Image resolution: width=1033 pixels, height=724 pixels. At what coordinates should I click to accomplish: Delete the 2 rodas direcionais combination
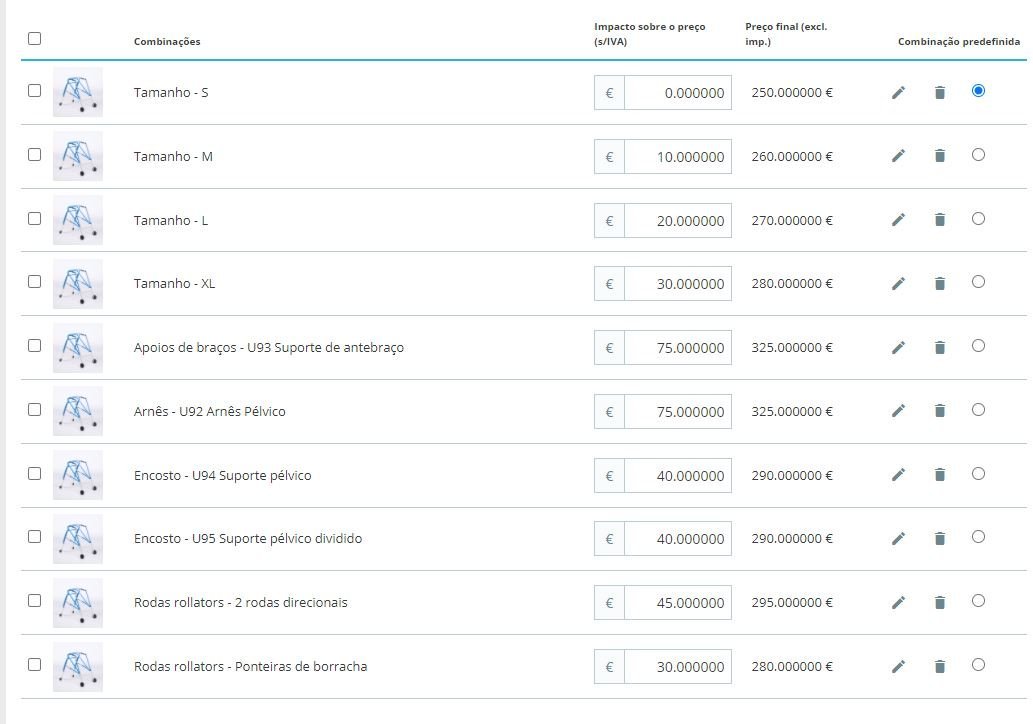tap(940, 603)
